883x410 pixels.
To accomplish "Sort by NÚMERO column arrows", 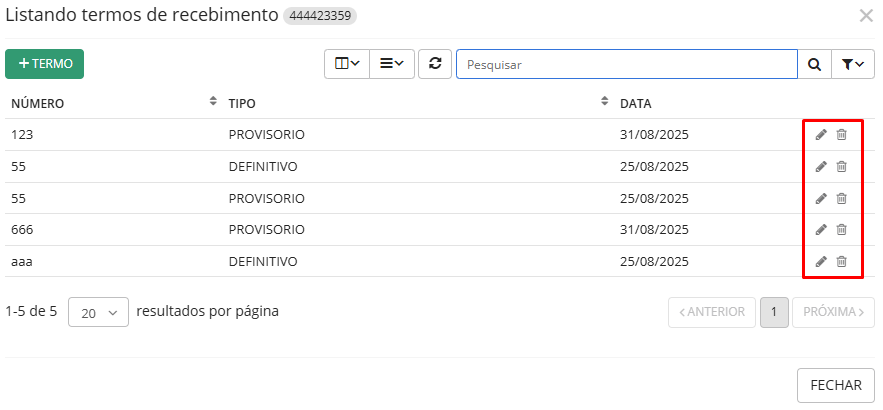I will click(213, 101).
